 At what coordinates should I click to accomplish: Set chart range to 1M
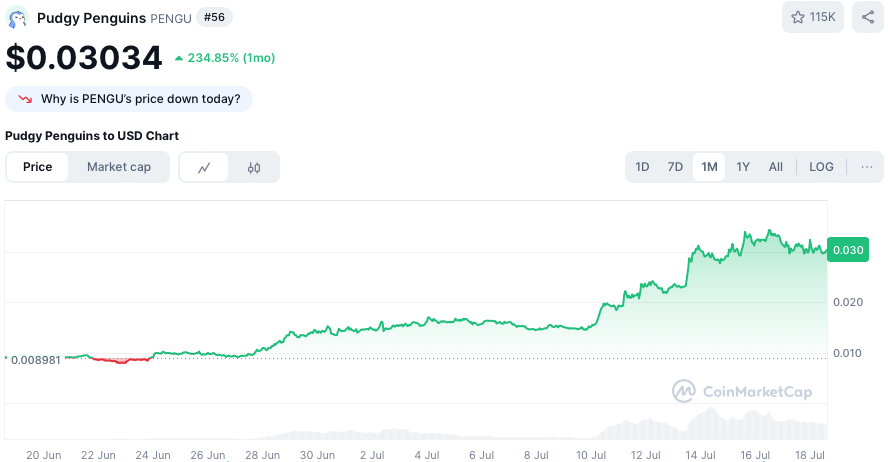tap(709, 167)
